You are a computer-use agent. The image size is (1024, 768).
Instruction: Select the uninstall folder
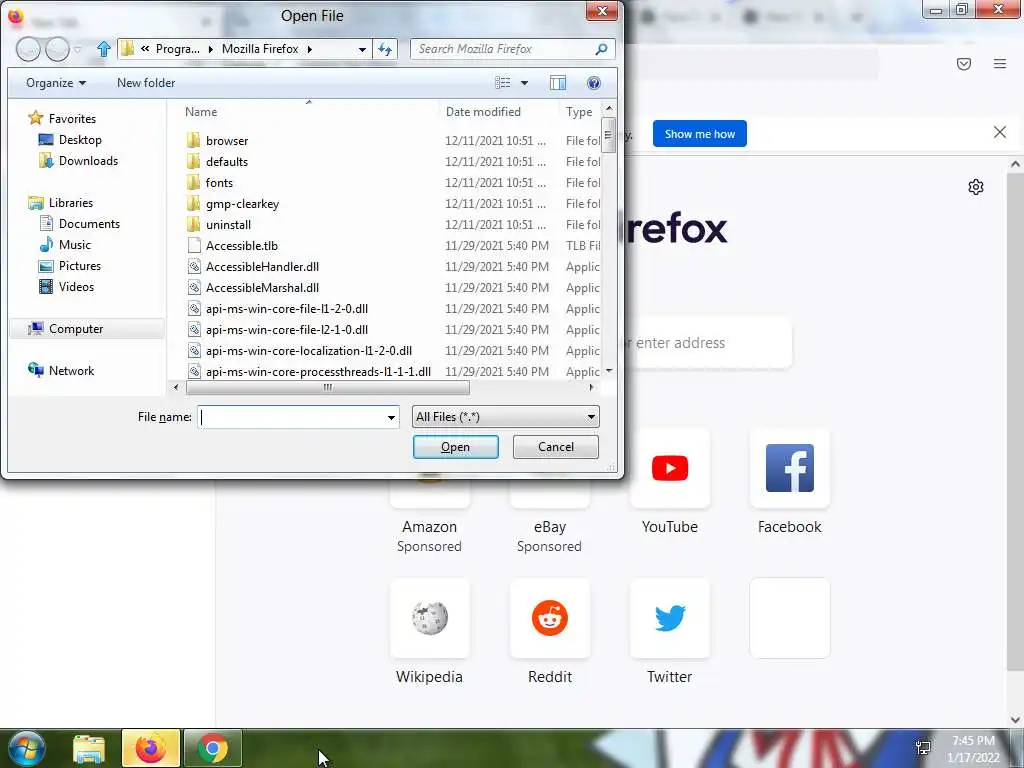click(x=228, y=225)
